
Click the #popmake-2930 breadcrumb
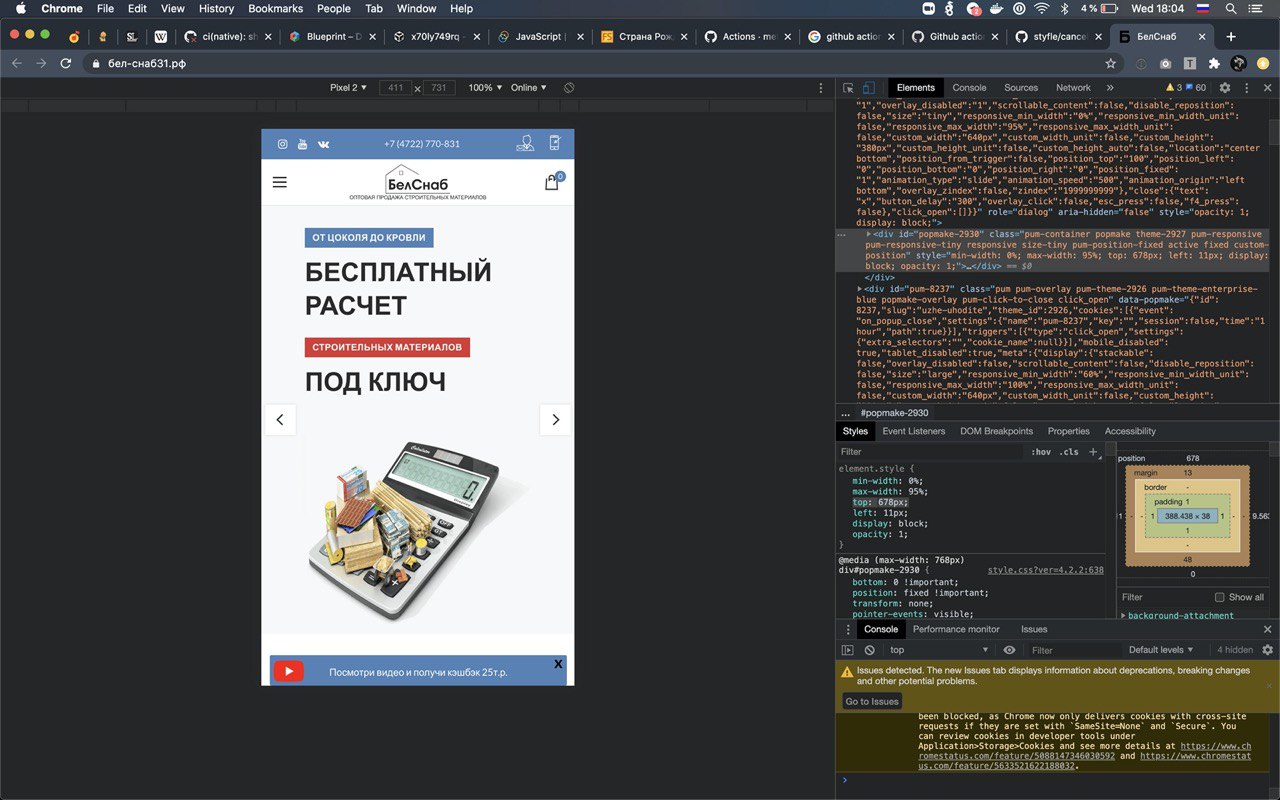pyautogui.click(x=894, y=413)
